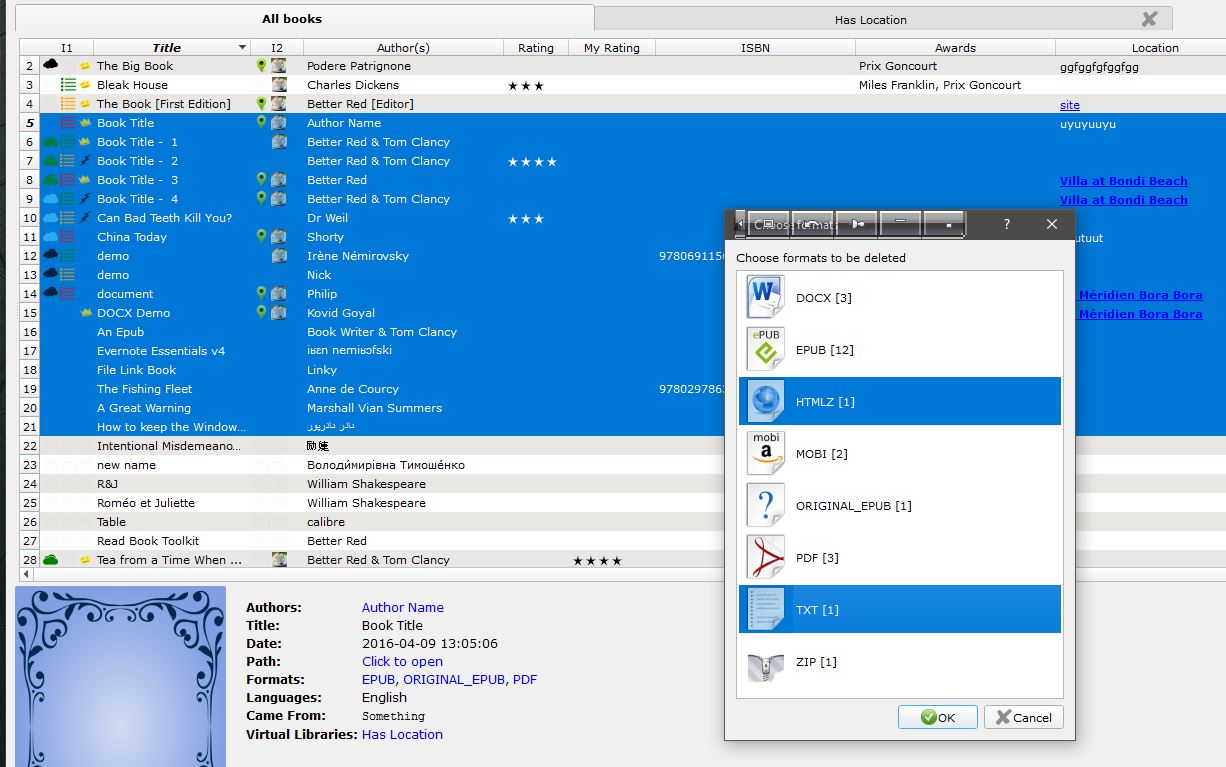Image resolution: width=1226 pixels, height=767 pixels.
Task: Open the 'site' link in Location column
Action: click(x=1070, y=105)
